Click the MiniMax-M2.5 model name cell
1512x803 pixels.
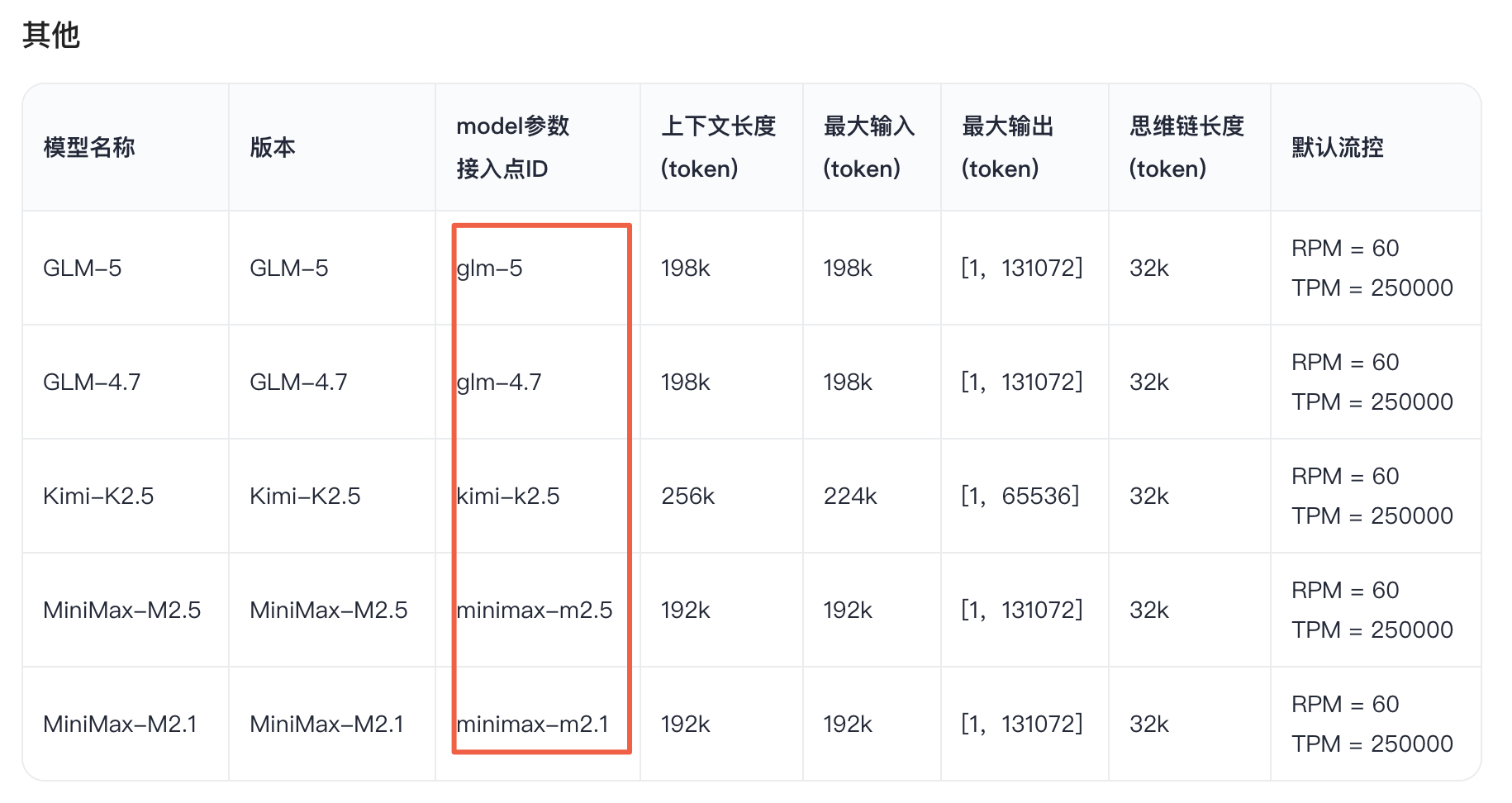(121, 611)
